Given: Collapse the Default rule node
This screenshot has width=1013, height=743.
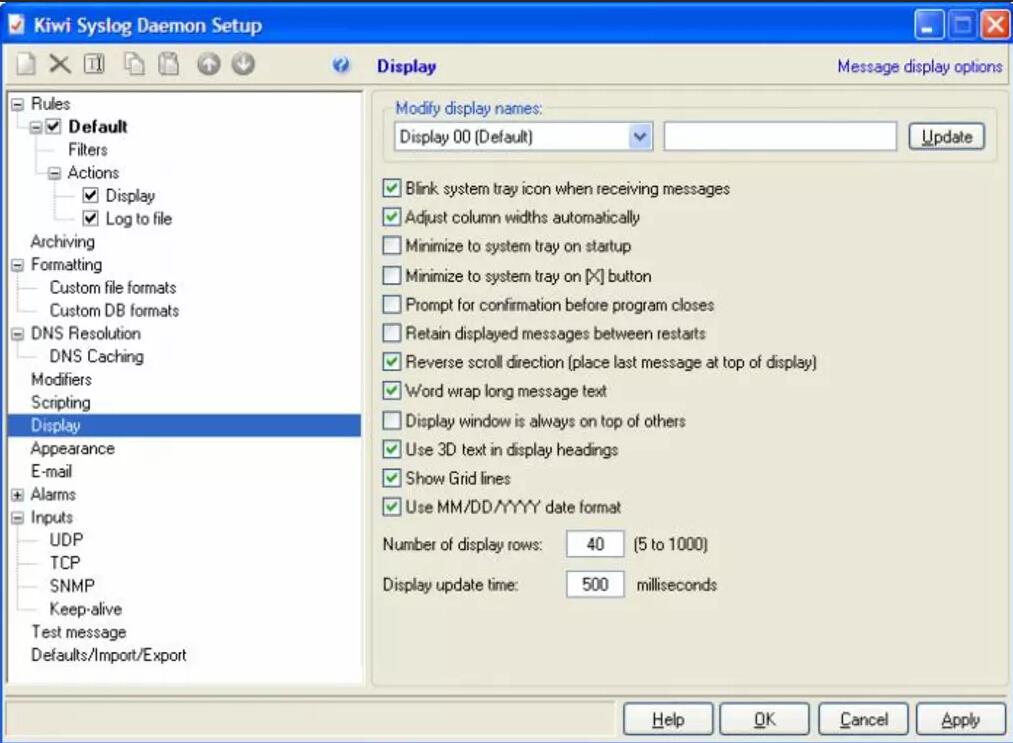Looking at the screenshot, I should pos(36,127).
